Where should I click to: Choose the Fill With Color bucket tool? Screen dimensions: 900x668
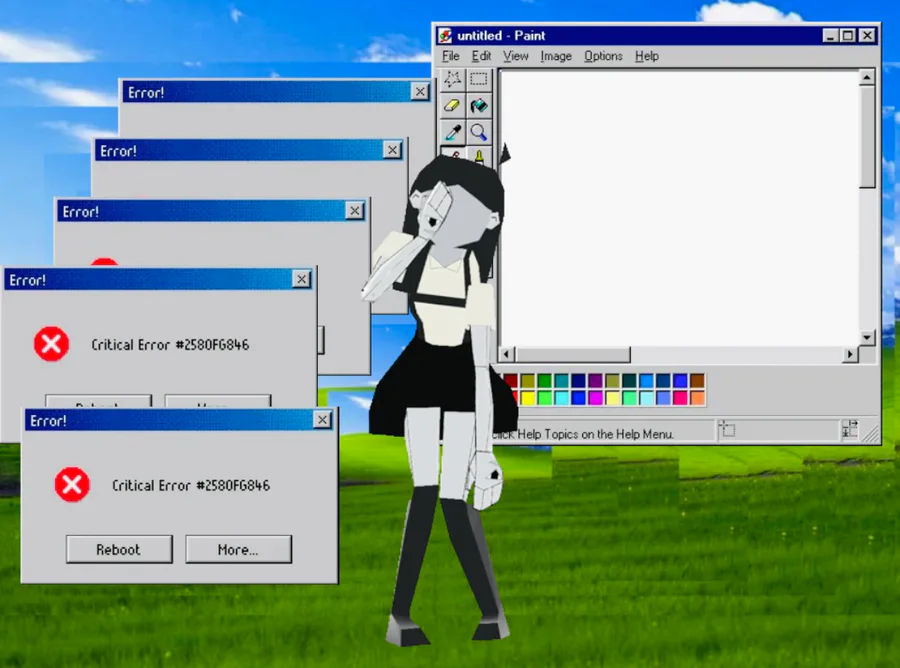point(479,106)
